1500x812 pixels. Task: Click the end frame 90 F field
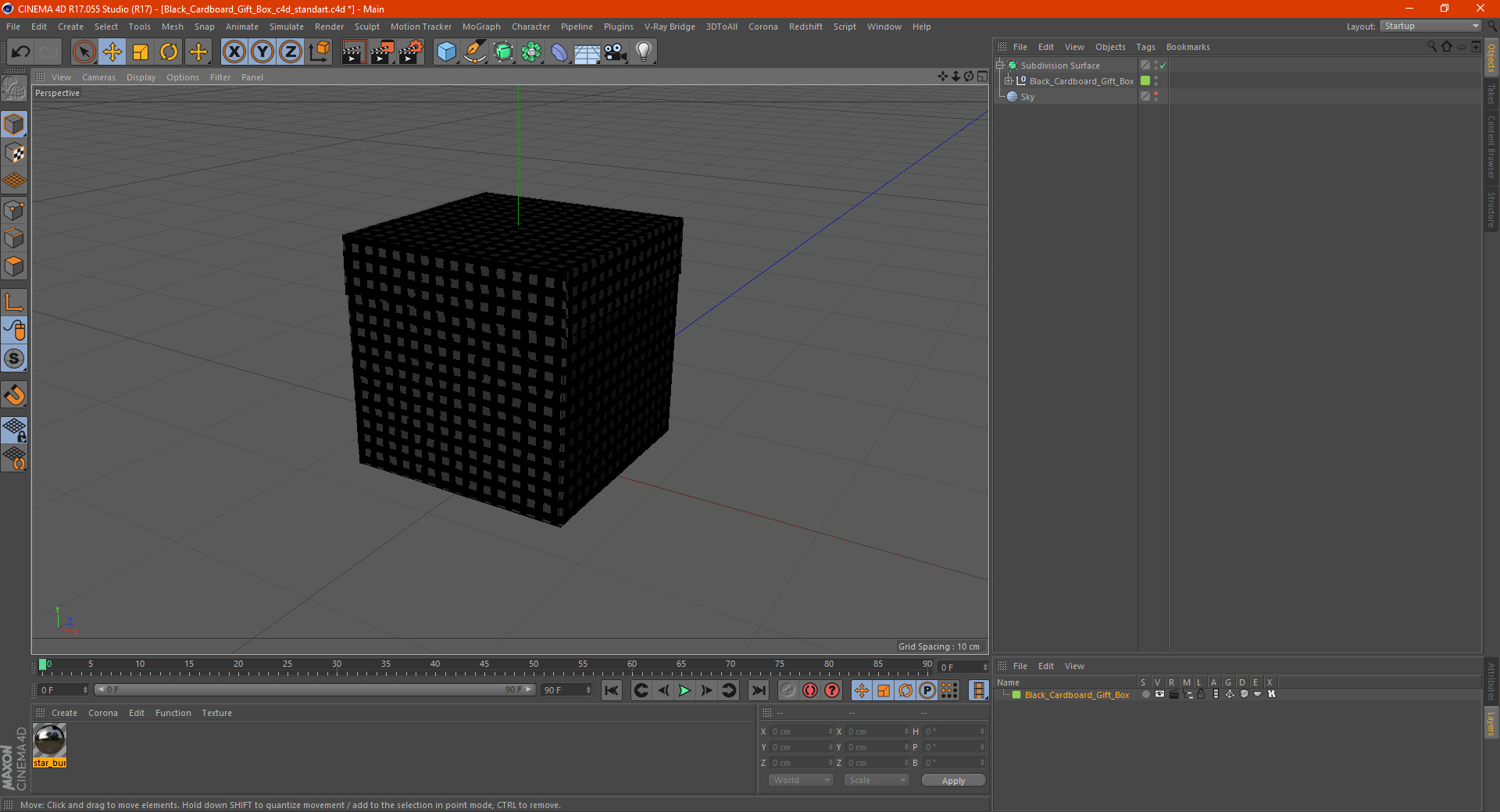(567, 690)
